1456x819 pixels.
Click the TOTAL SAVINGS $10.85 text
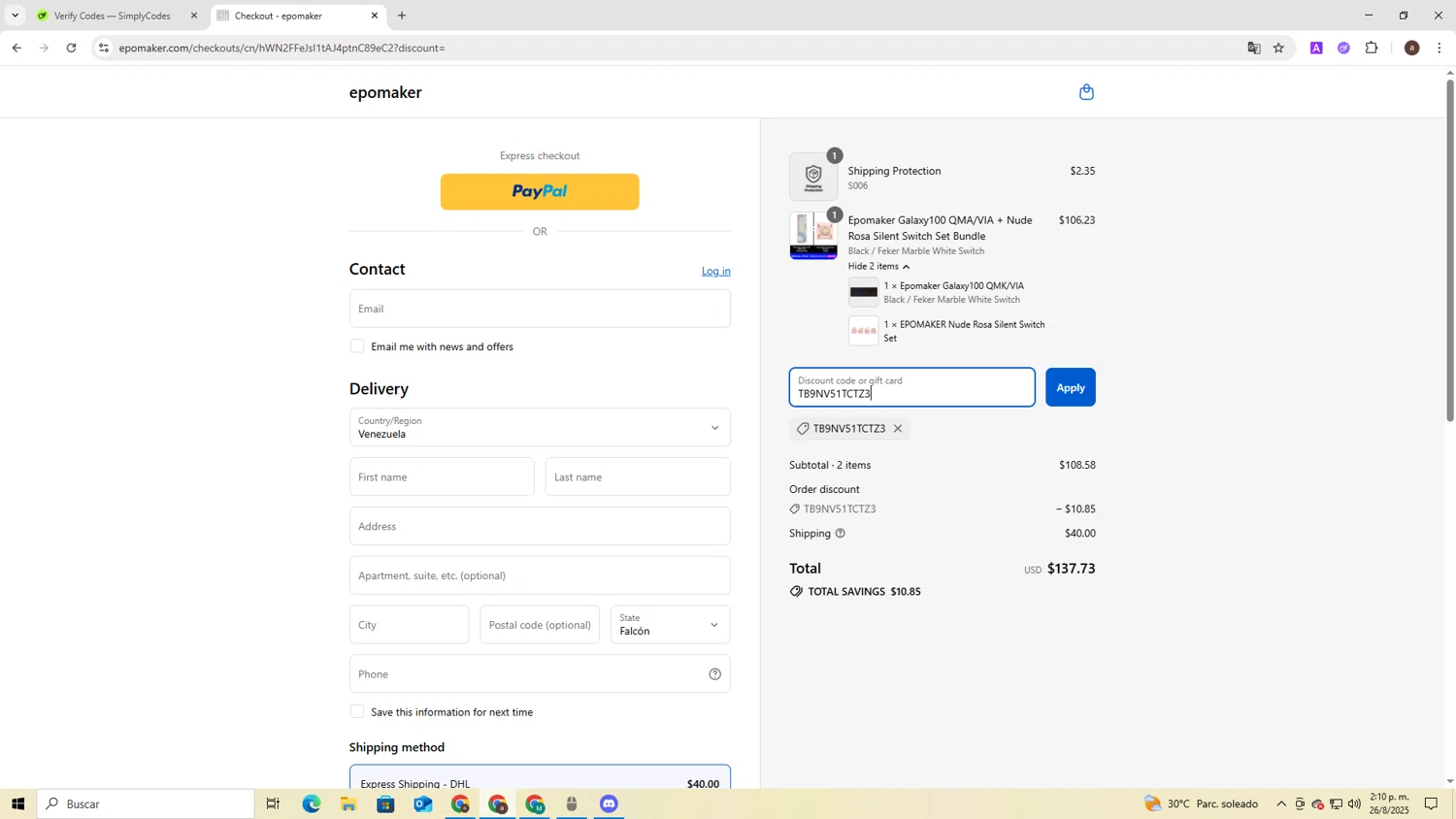[864, 592]
